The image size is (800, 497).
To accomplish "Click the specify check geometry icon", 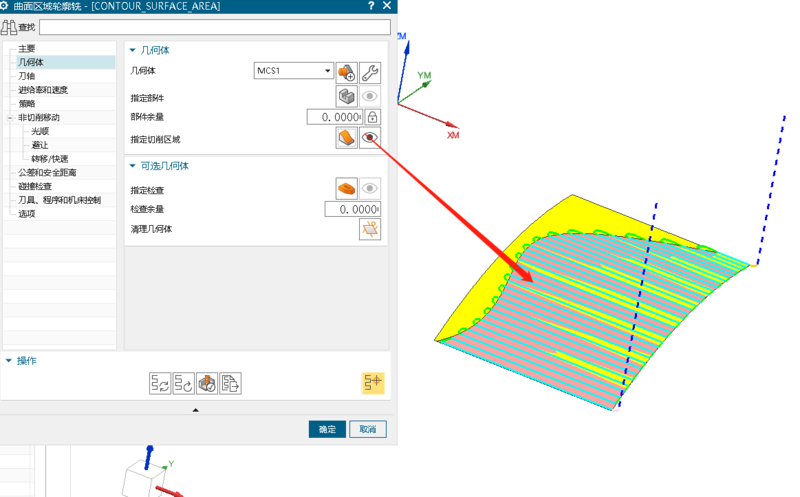I will (x=346, y=188).
